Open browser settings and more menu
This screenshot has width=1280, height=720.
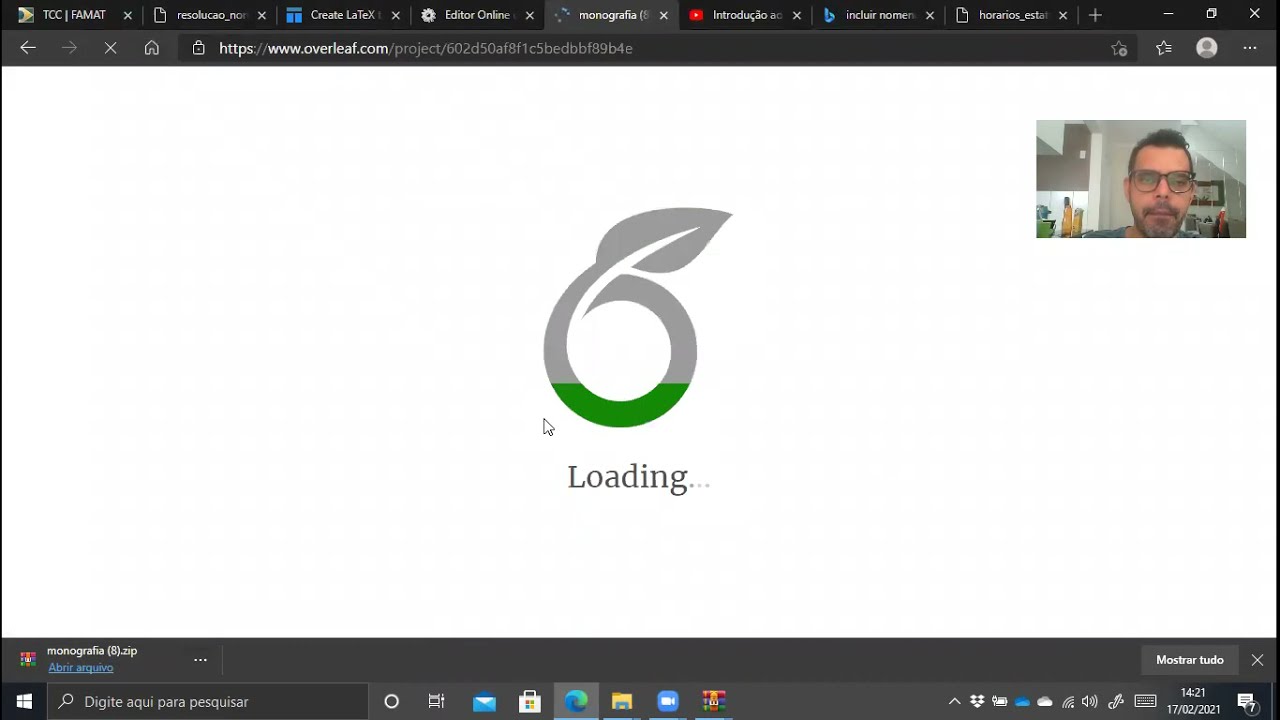pos(1250,48)
